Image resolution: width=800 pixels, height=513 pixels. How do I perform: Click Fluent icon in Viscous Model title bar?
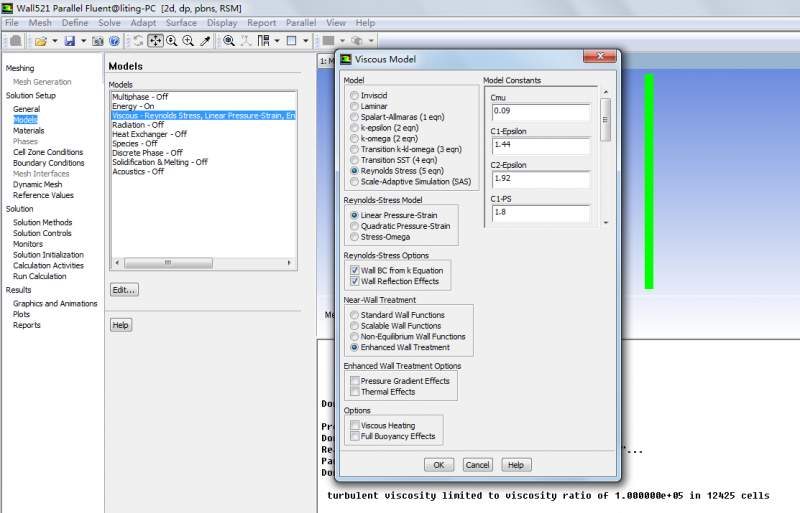pos(346,59)
